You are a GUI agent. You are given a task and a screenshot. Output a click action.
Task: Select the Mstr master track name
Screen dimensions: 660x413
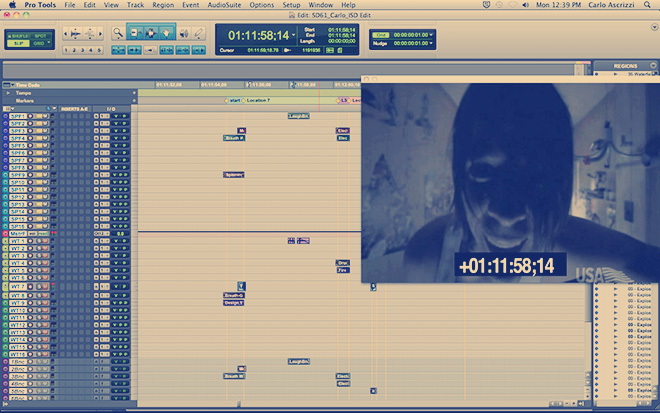pyautogui.click(x=18, y=233)
